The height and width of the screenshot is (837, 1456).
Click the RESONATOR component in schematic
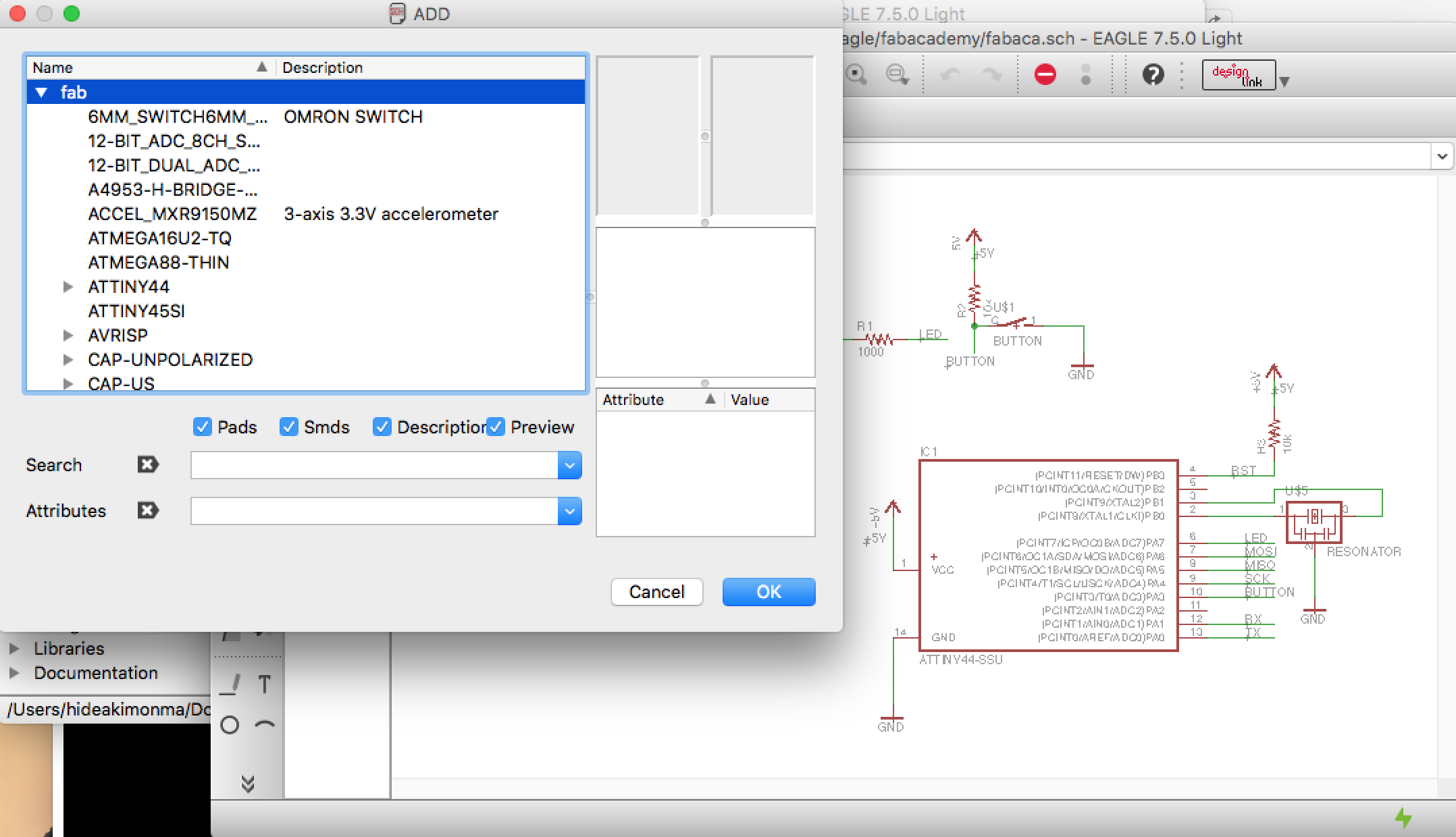1314,522
